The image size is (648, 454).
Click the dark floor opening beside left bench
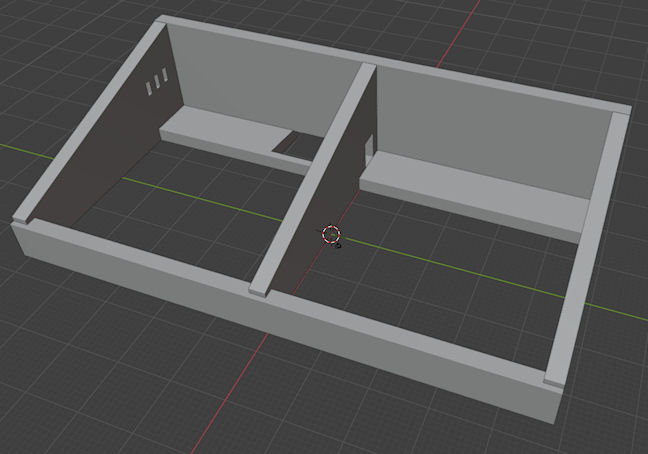click(292, 147)
